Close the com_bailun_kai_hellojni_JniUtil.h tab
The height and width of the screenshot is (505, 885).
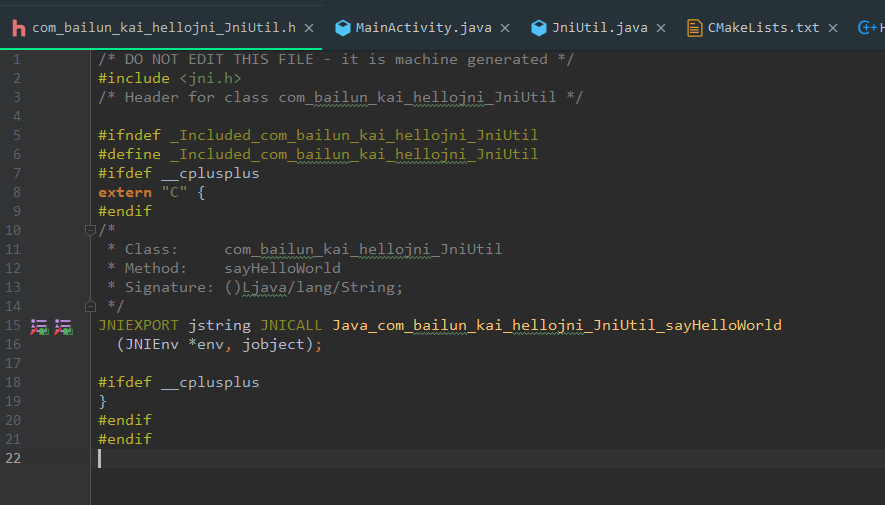(309, 28)
